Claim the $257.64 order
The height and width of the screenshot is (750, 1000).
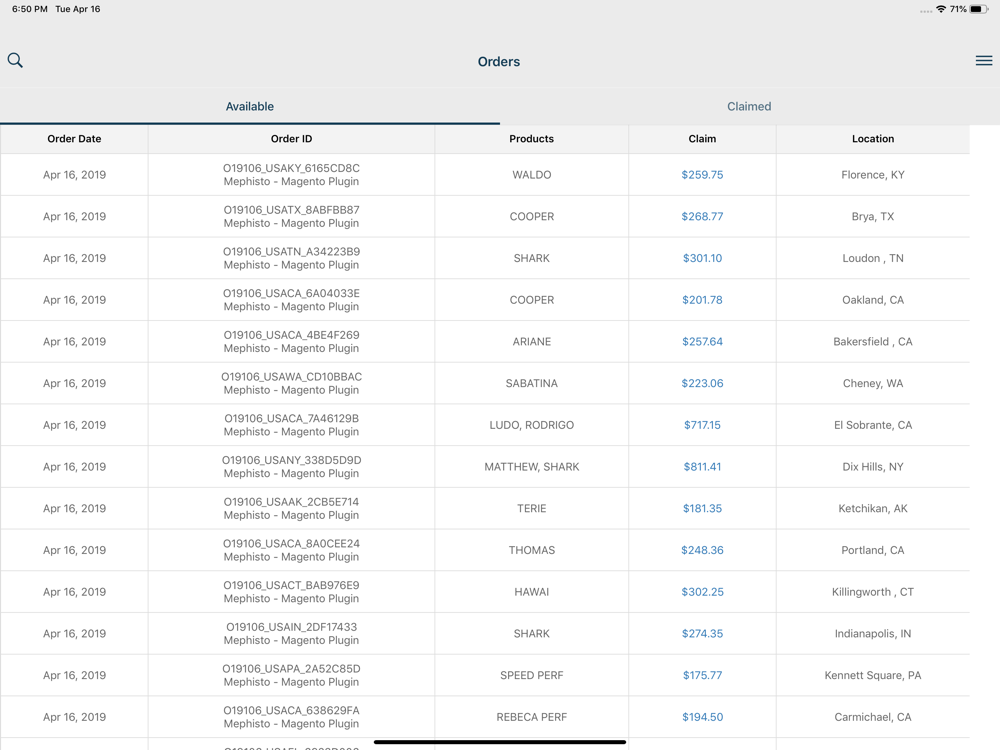(702, 342)
